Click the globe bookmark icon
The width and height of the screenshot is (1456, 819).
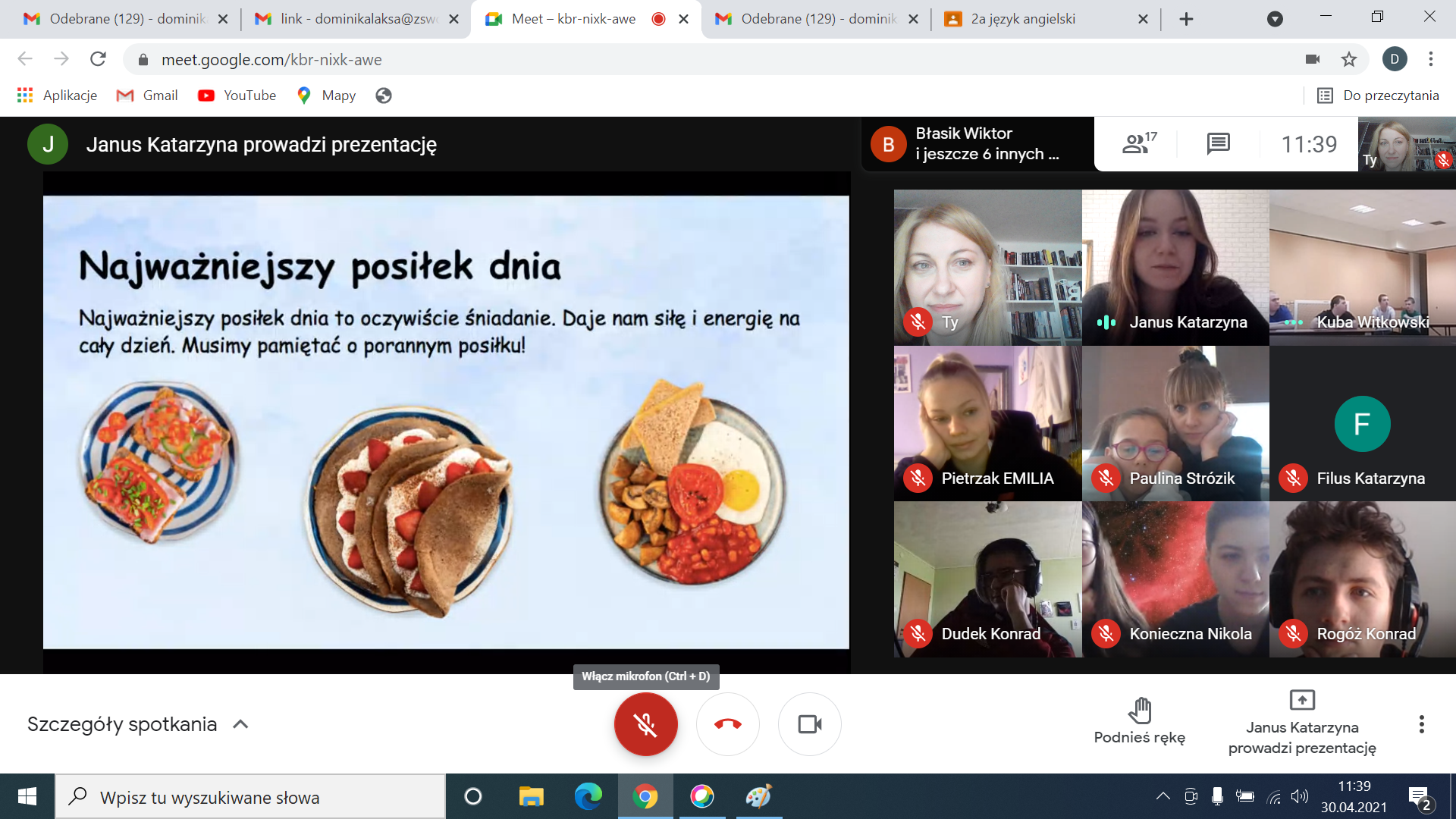384,96
